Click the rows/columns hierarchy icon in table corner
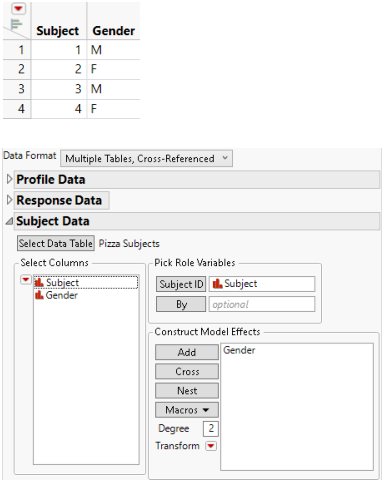This screenshot has width=384, height=482. click(16, 25)
